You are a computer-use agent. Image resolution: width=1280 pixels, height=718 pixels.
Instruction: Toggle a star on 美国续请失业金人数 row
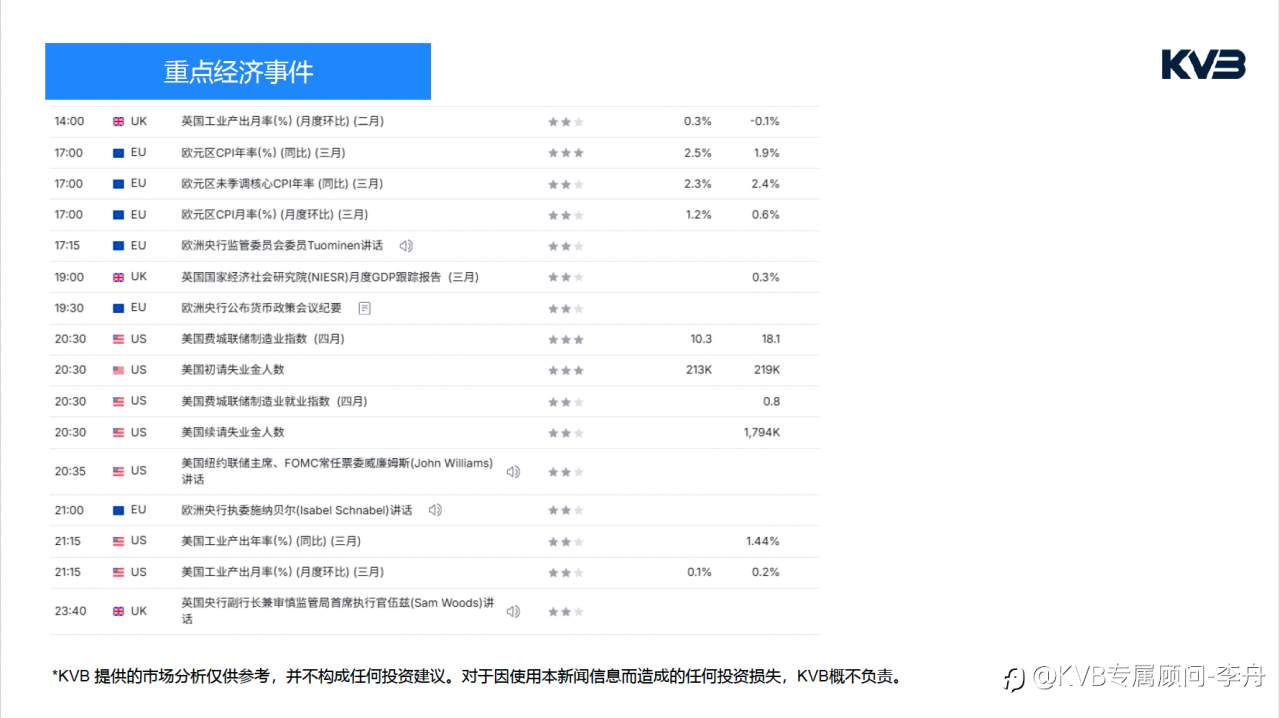tap(565, 432)
